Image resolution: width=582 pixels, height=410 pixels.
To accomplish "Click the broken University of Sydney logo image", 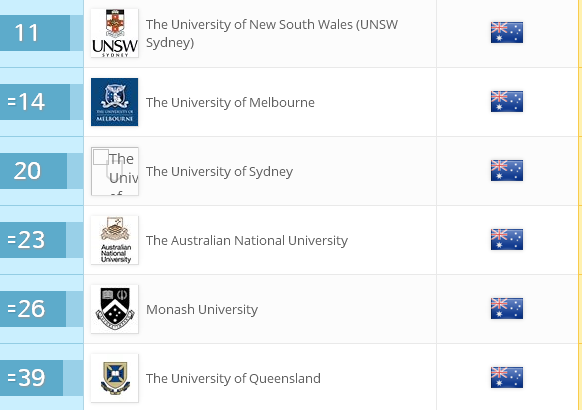I will pos(115,171).
